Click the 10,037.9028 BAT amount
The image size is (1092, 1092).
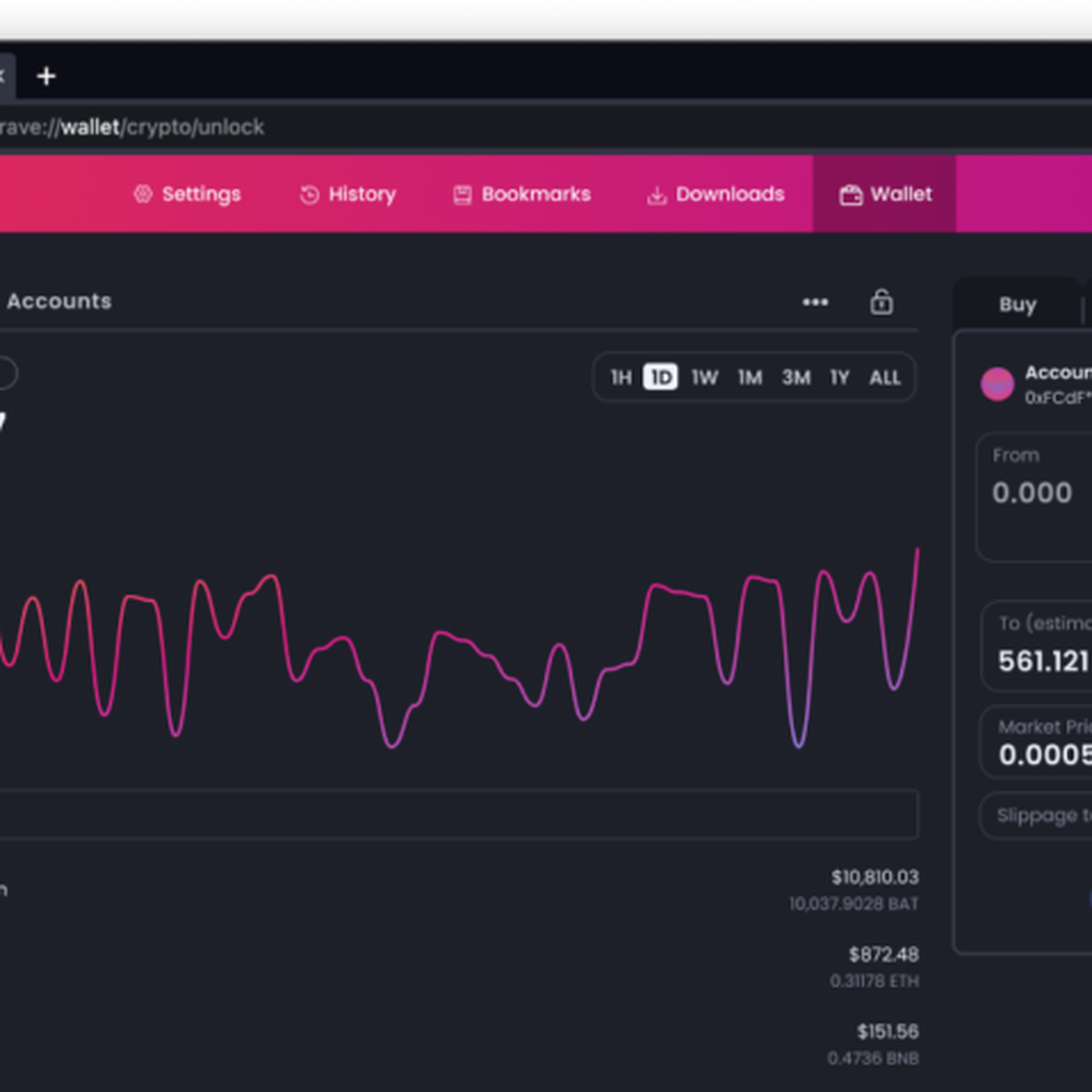(x=854, y=904)
